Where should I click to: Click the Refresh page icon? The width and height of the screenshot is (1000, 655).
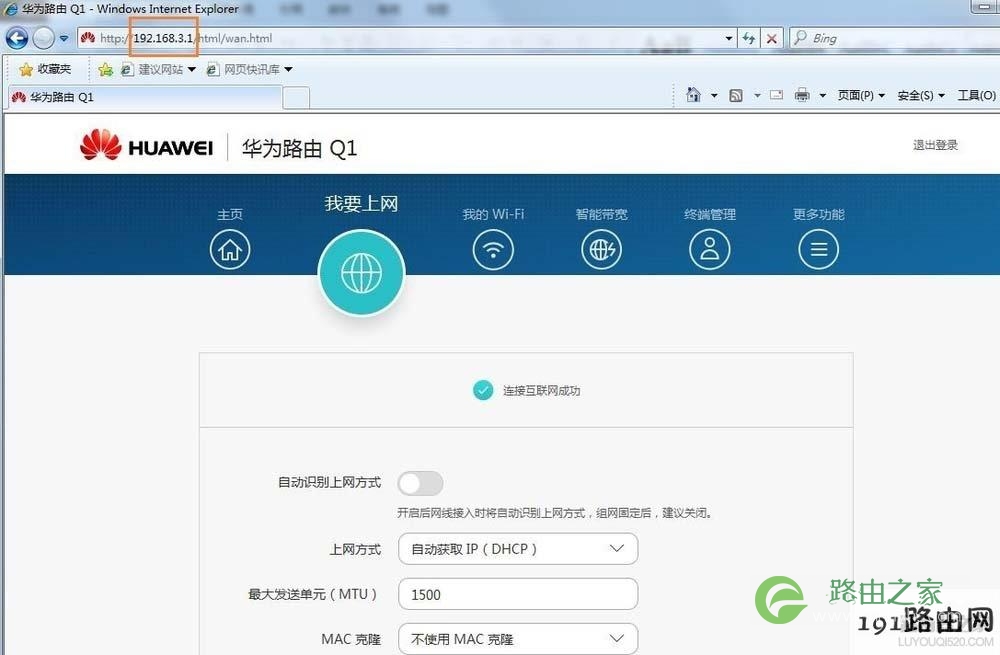(x=749, y=38)
